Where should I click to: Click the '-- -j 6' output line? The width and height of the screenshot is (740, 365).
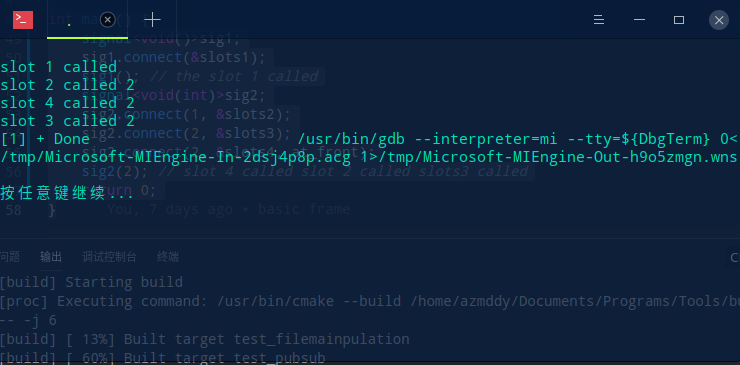click(x=28, y=321)
